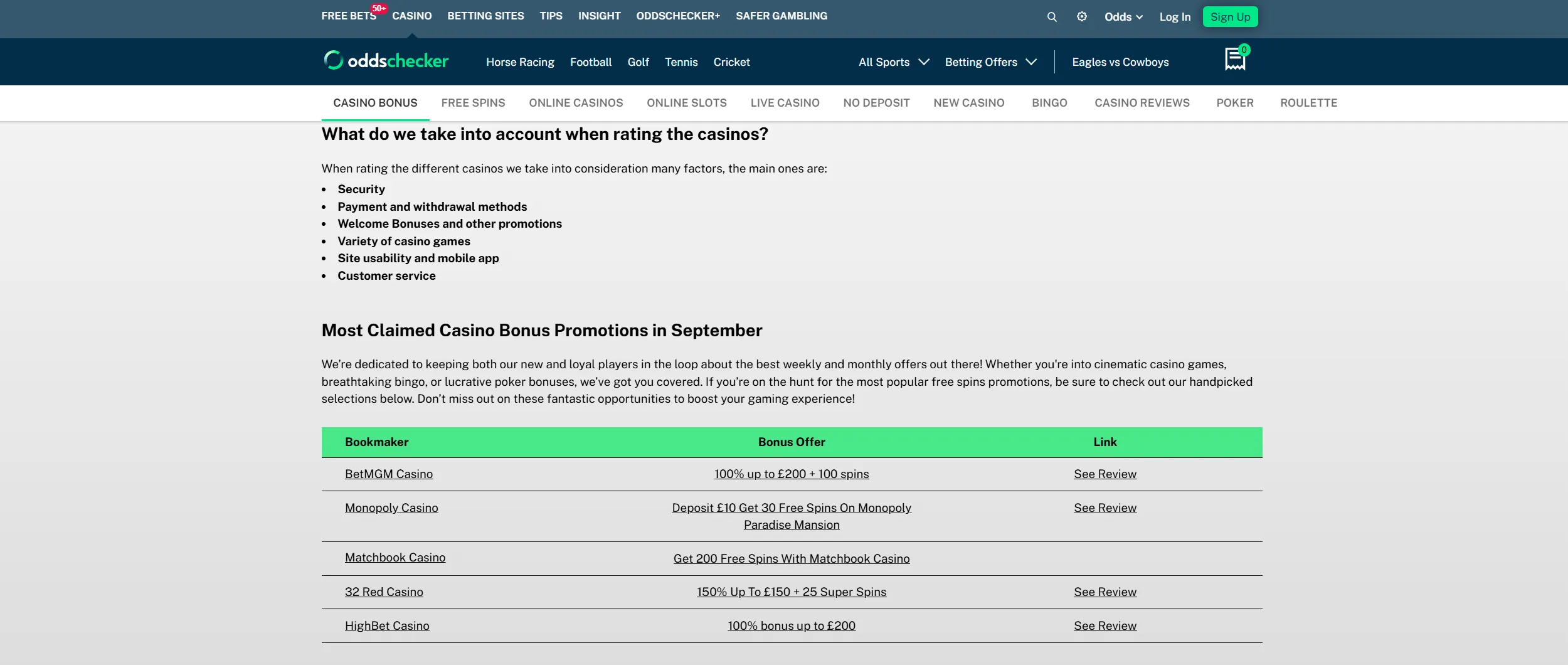Expand the Odds format dropdown
The height and width of the screenshot is (665, 1568).
click(1123, 17)
